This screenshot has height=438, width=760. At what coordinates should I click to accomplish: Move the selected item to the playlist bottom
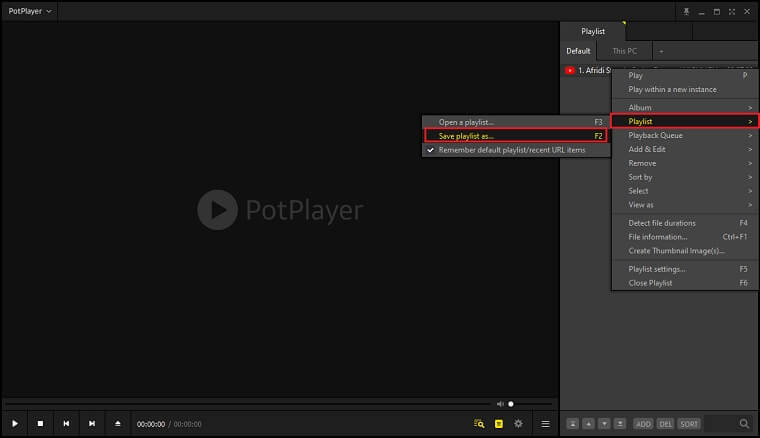pyautogui.click(x=620, y=424)
